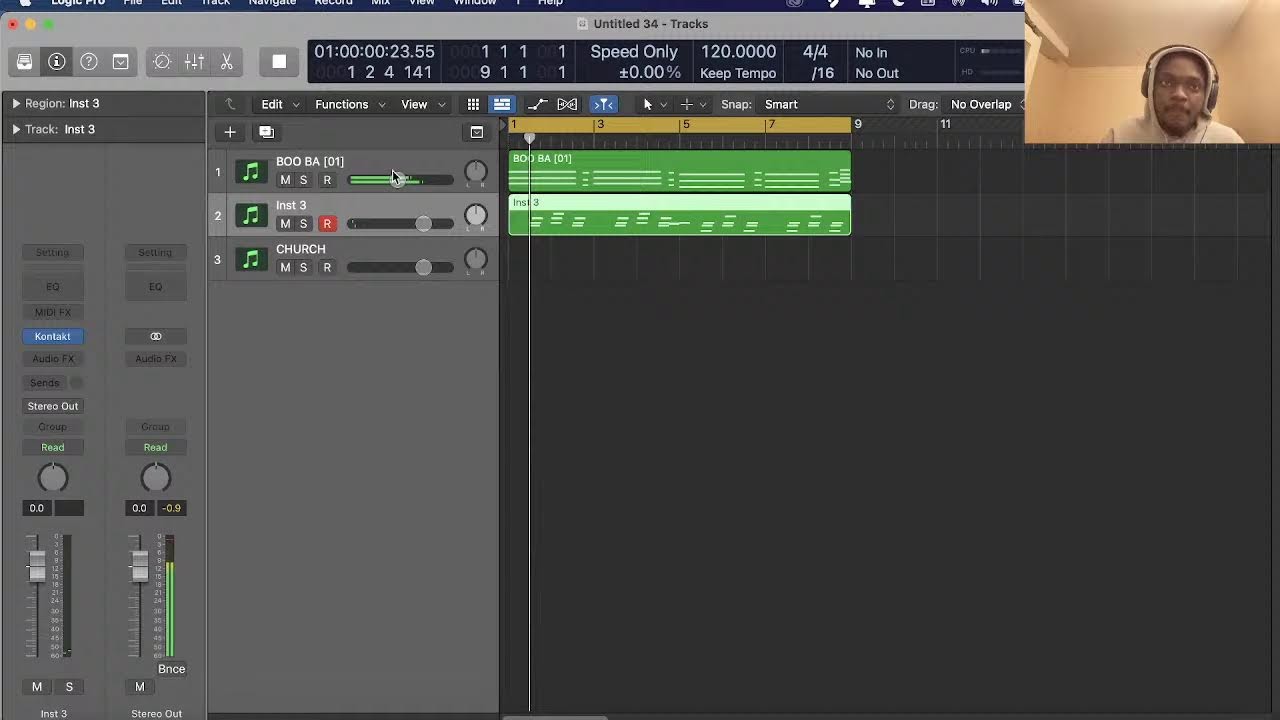Screen dimensions: 1280x720
Task: Show automation curve icon
Action: (x=537, y=104)
